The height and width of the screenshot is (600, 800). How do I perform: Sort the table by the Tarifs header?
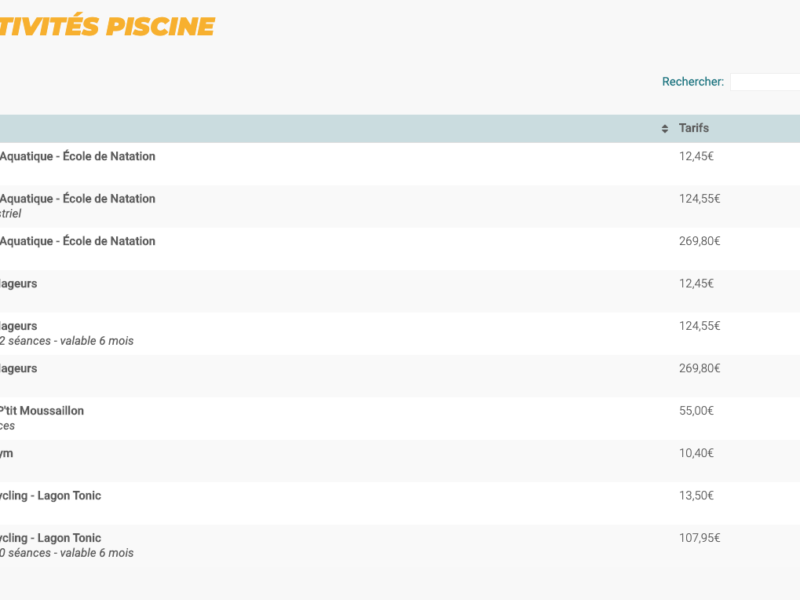coord(694,128)
